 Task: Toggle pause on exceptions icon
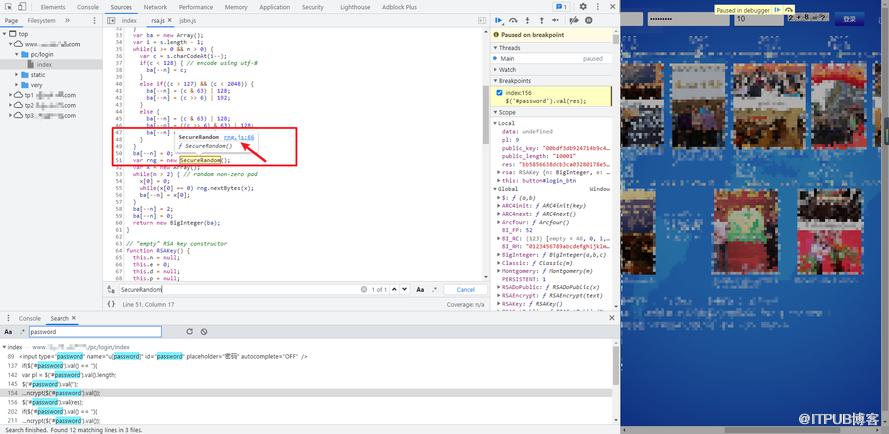(589, 20)
